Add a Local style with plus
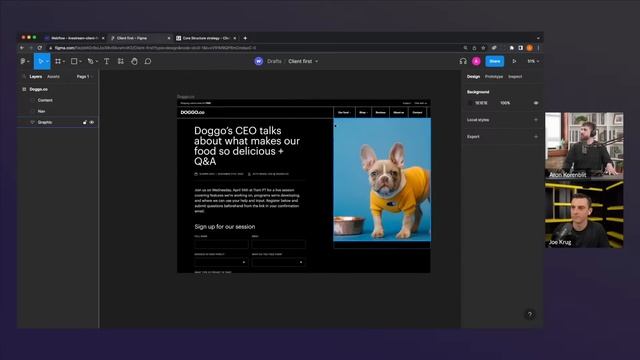The height and width of the screenshot is (360, 640). tap(536, 120)
